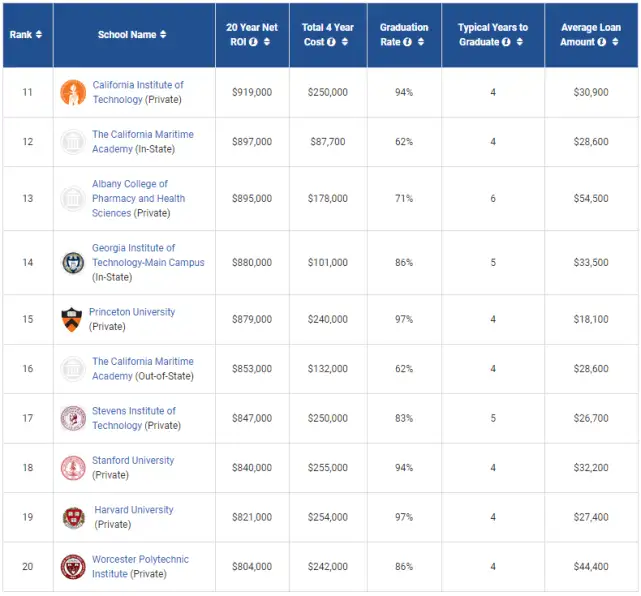
Task: Sort by Typical Years to Graduate arrows
Action: pyautogui.click(x=520, y=42)
